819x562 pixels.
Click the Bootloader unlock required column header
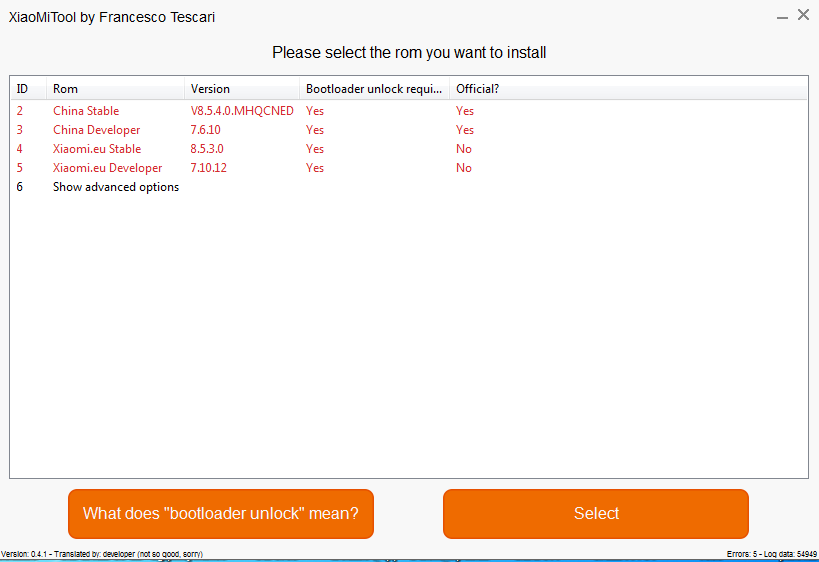[375, 89]
